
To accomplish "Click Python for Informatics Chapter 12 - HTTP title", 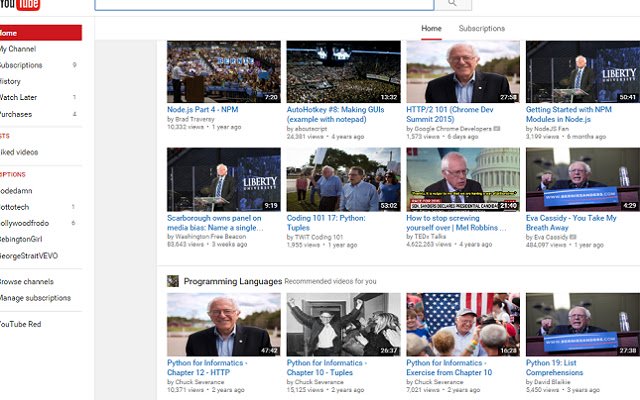I will coord(207,367).
